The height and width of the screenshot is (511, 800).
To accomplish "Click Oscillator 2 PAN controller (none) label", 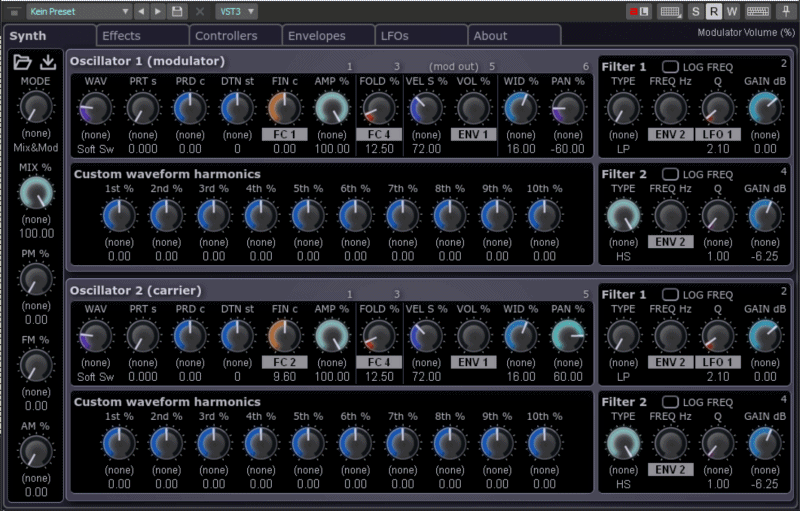I will pyautogui.click(x=568, y=363).
